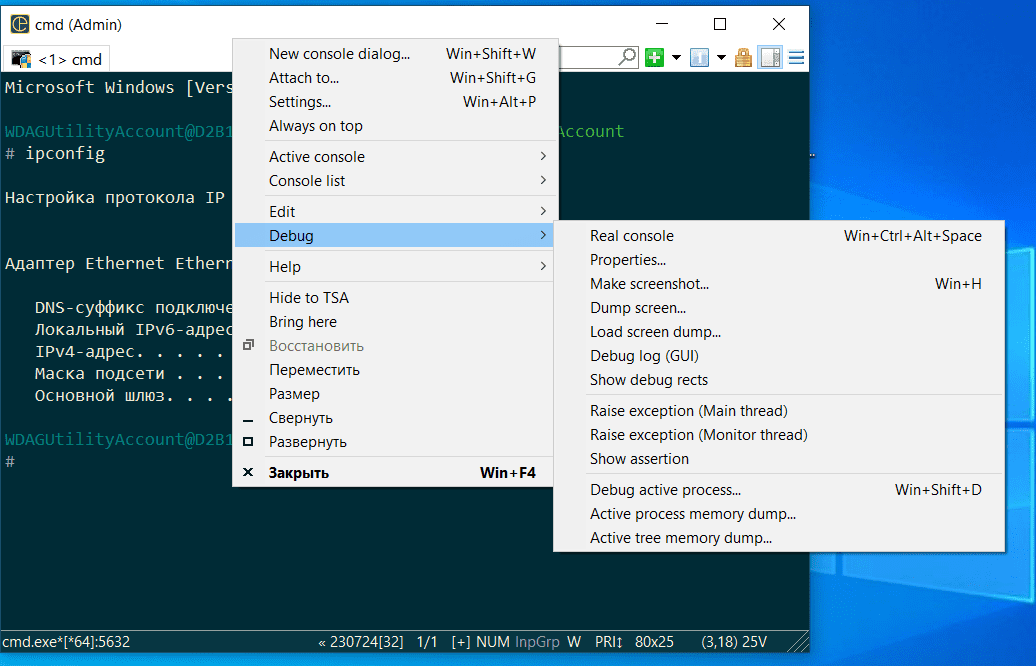Click Закрыть to close the window
Image resolution: width=1036 pixels, height=666 pixels.
tap(395, 473)
